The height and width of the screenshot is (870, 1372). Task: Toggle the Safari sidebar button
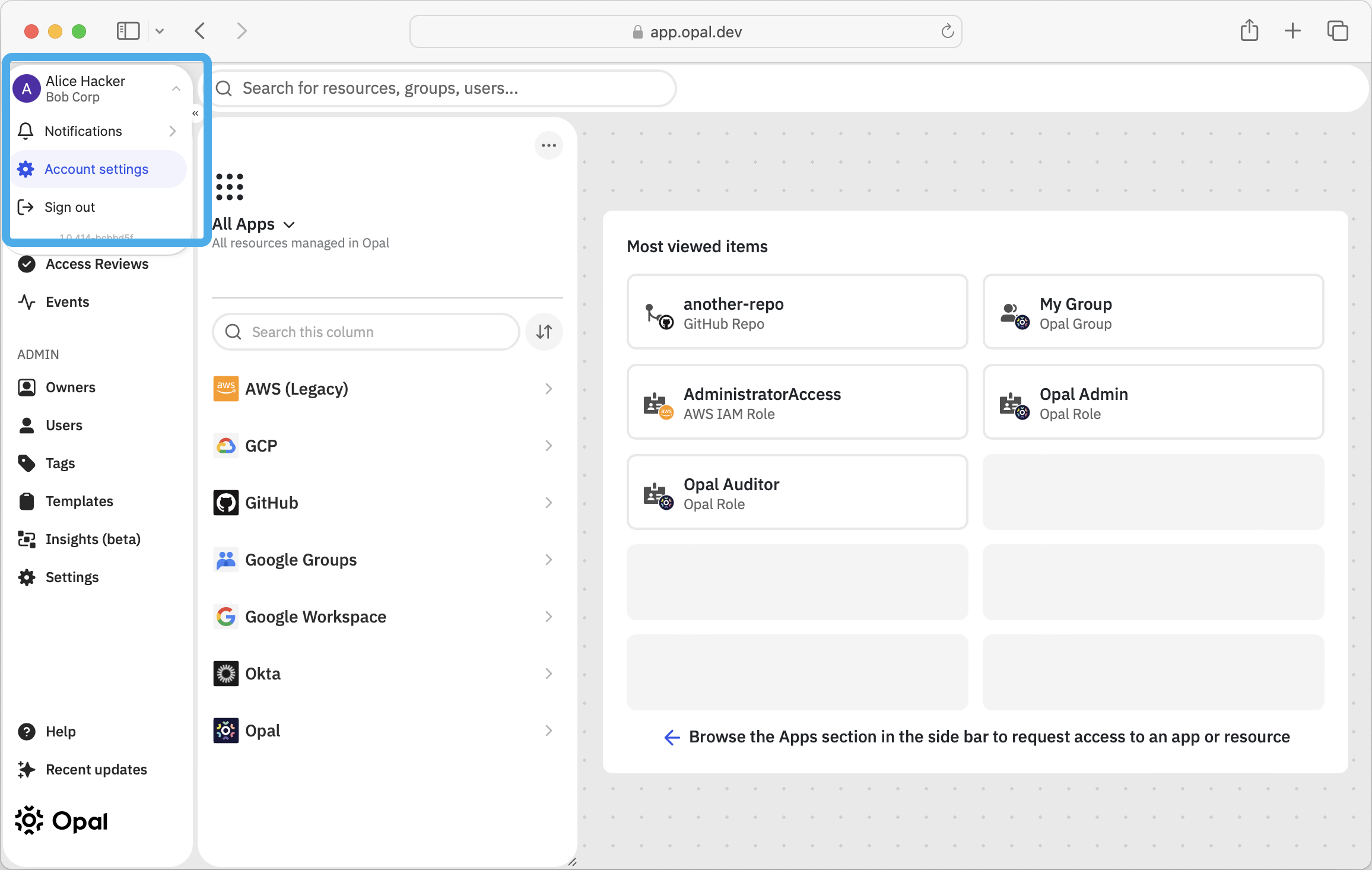pyautogui.click(x=128, y=31)
